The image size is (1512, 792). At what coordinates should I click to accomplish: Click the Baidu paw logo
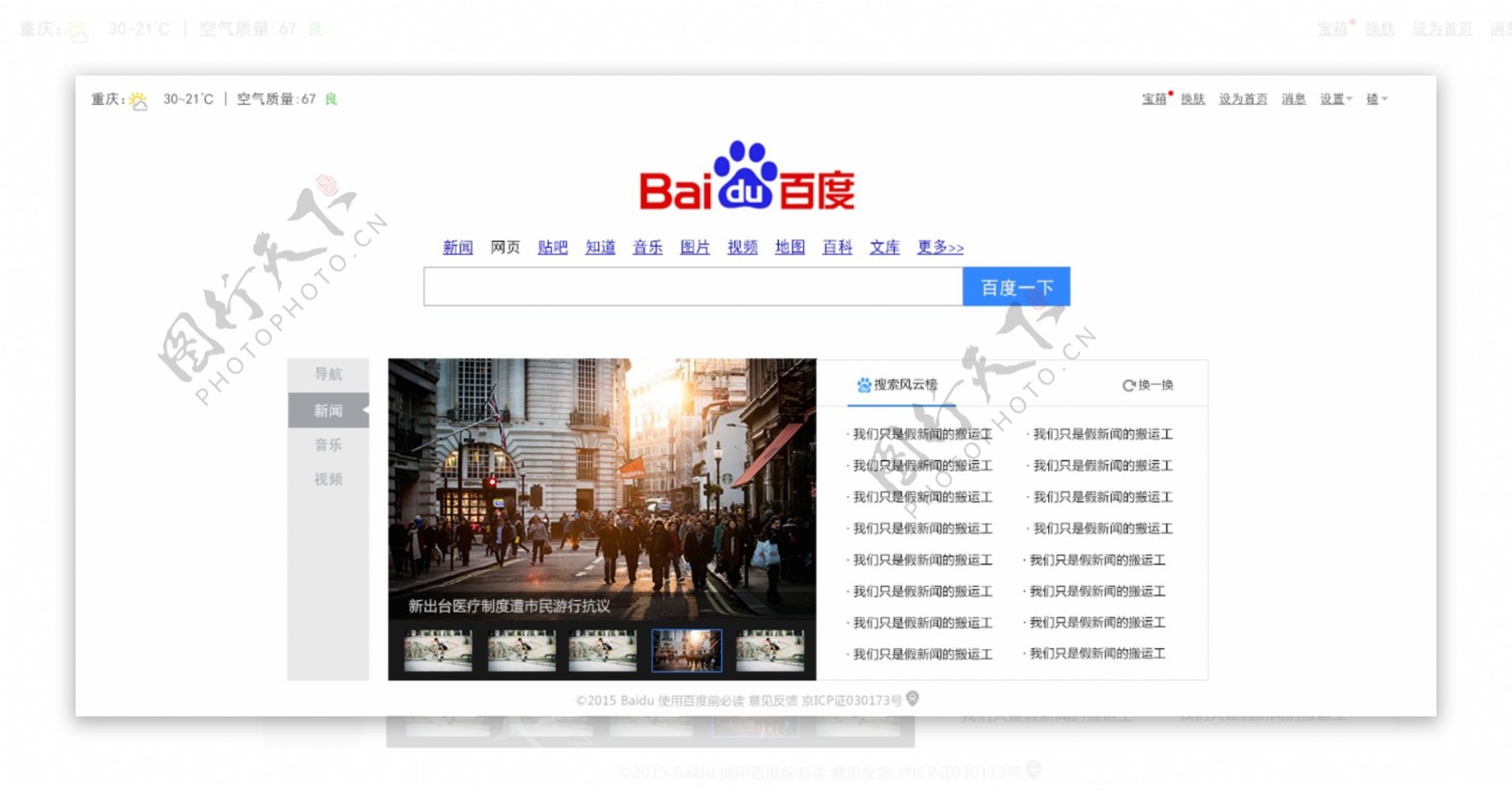point(746,175)
